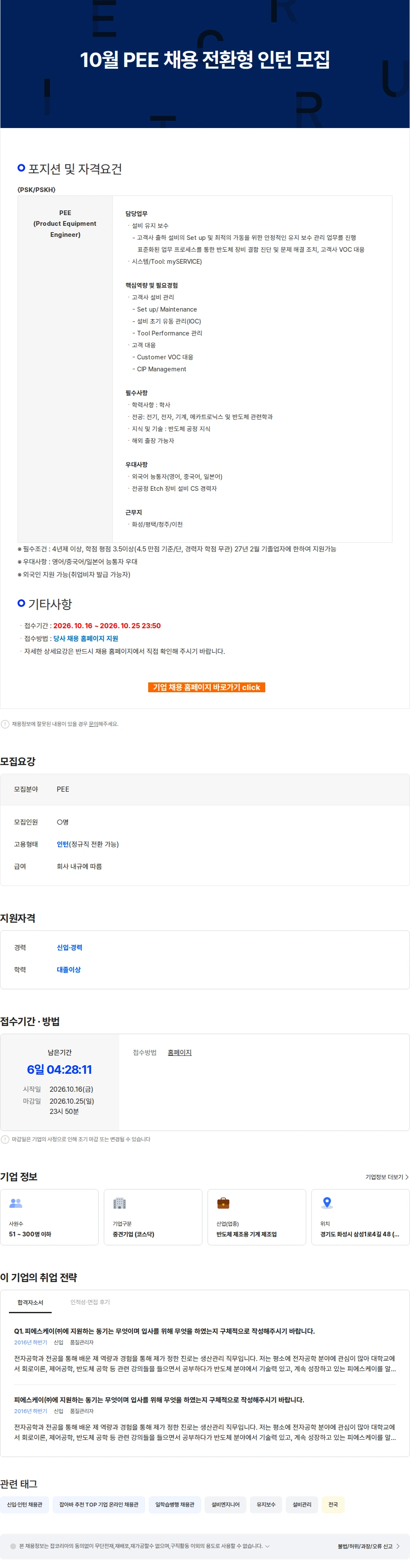This screenshot has height=1568, width=410.
Task: Select the 51 ~ 300명 이하 card text
Action: coord(30,1234)
